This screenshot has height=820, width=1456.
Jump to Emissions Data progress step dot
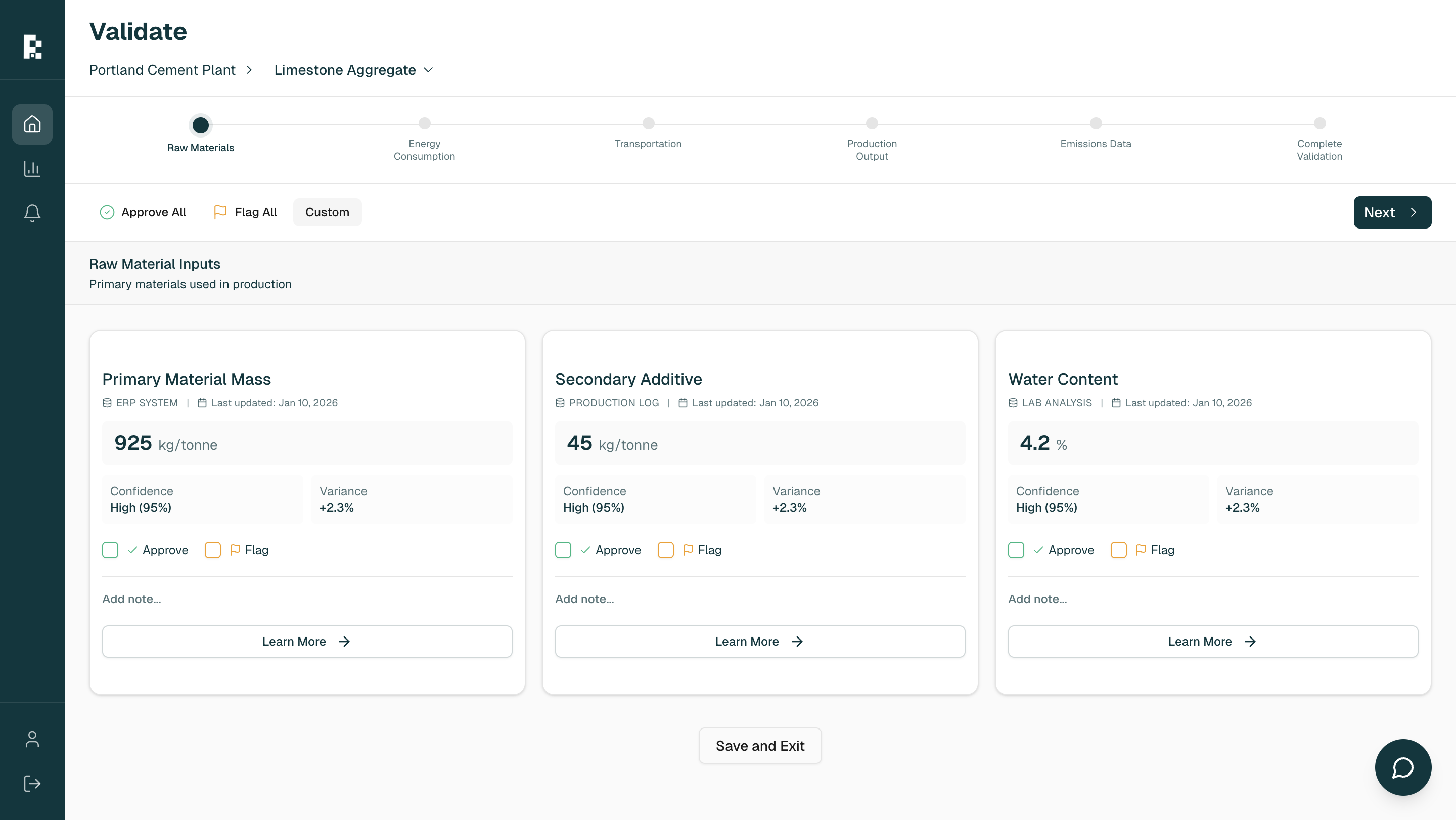pos(1095,124)
